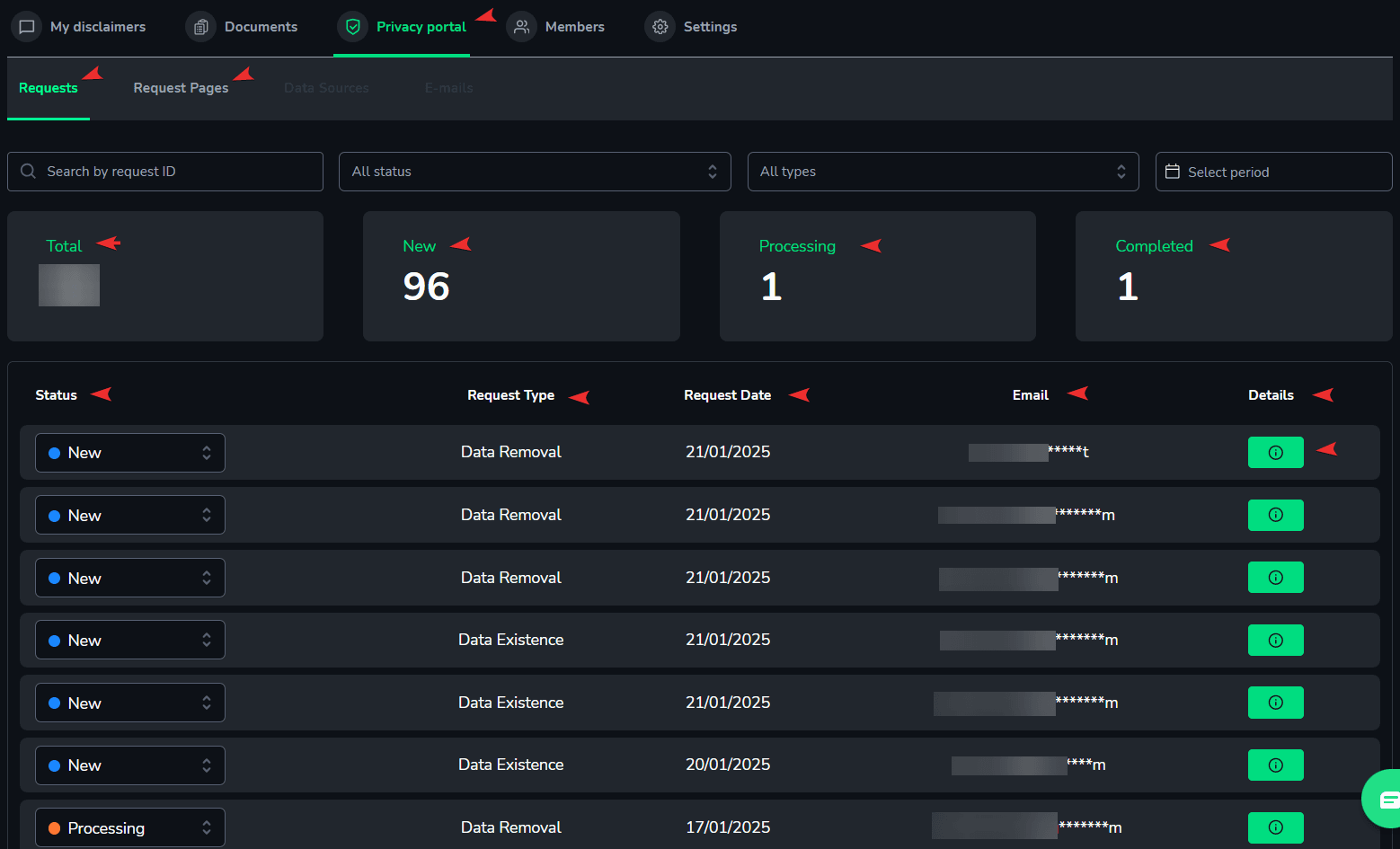Open the All status dropdown
The width and height of the screenshot is (1400, 849).
(535, 172)
